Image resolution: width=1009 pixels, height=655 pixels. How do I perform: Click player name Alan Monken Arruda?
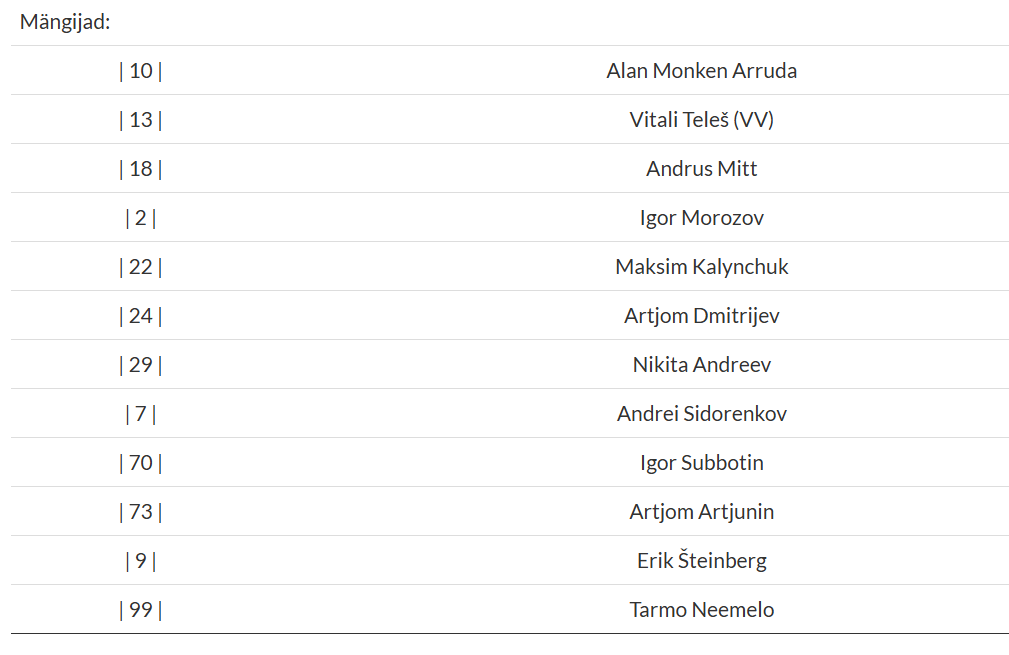[701, 71]
